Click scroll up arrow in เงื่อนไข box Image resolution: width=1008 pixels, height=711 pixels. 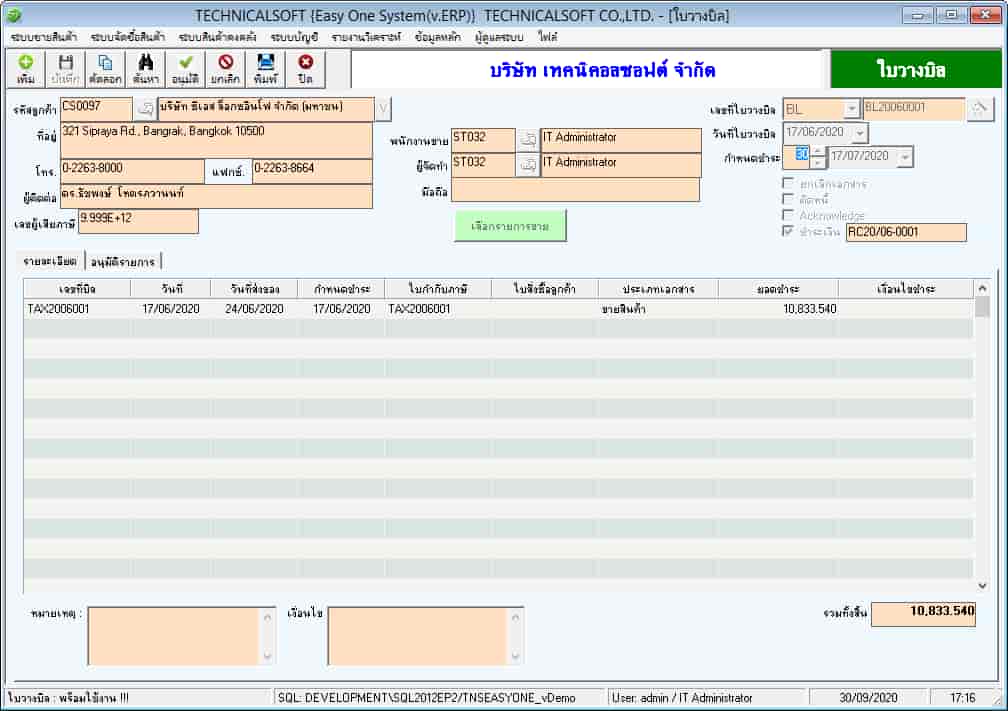click(515, 617)
